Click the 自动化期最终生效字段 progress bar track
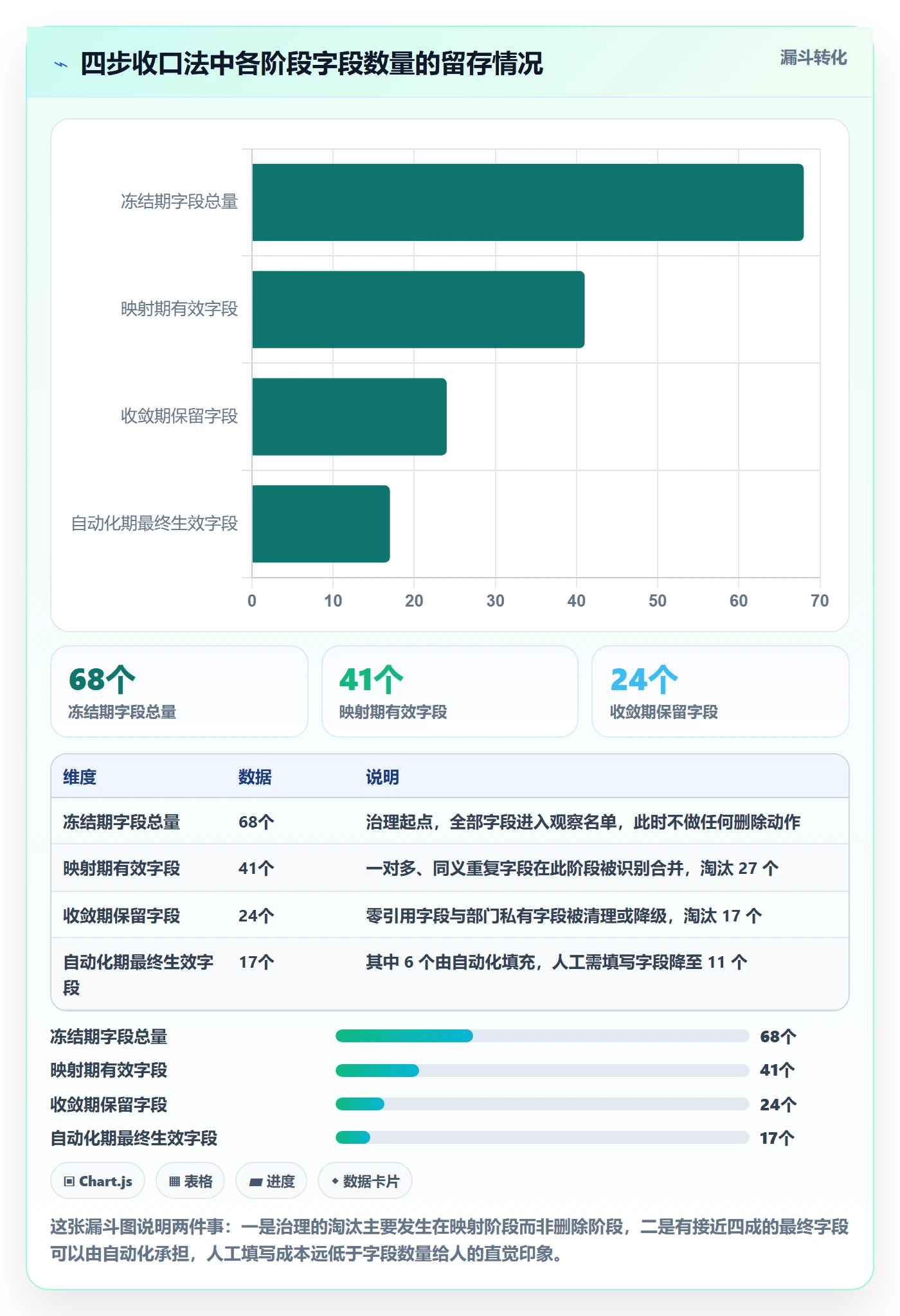 pos(543,1137)
